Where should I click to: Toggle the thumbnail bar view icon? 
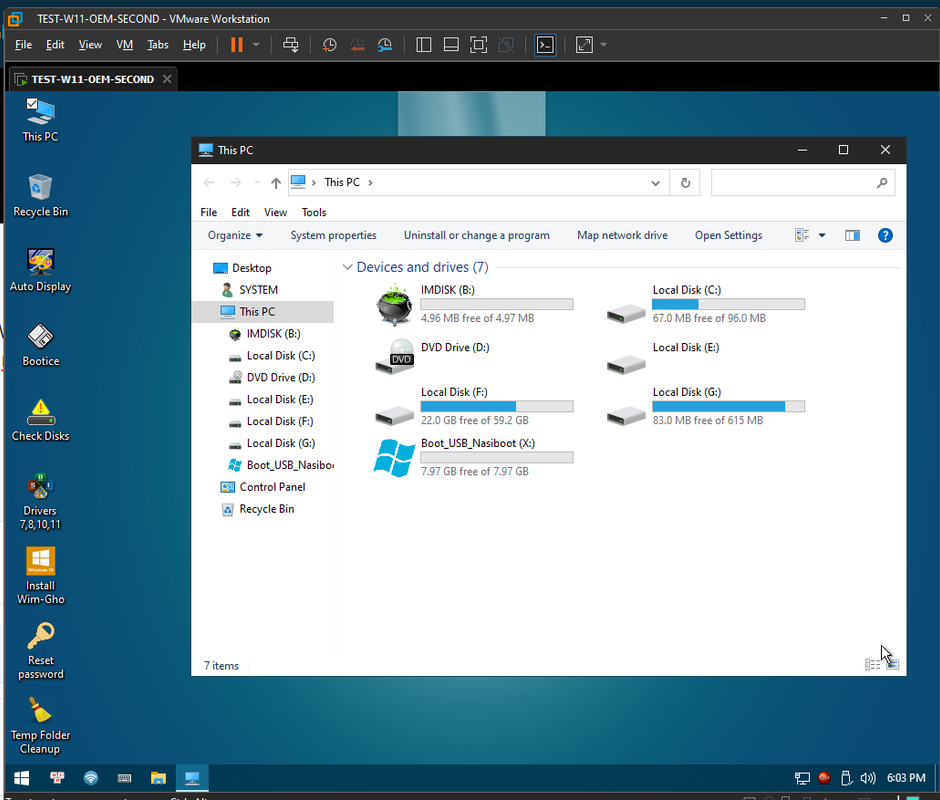(451, 45)
